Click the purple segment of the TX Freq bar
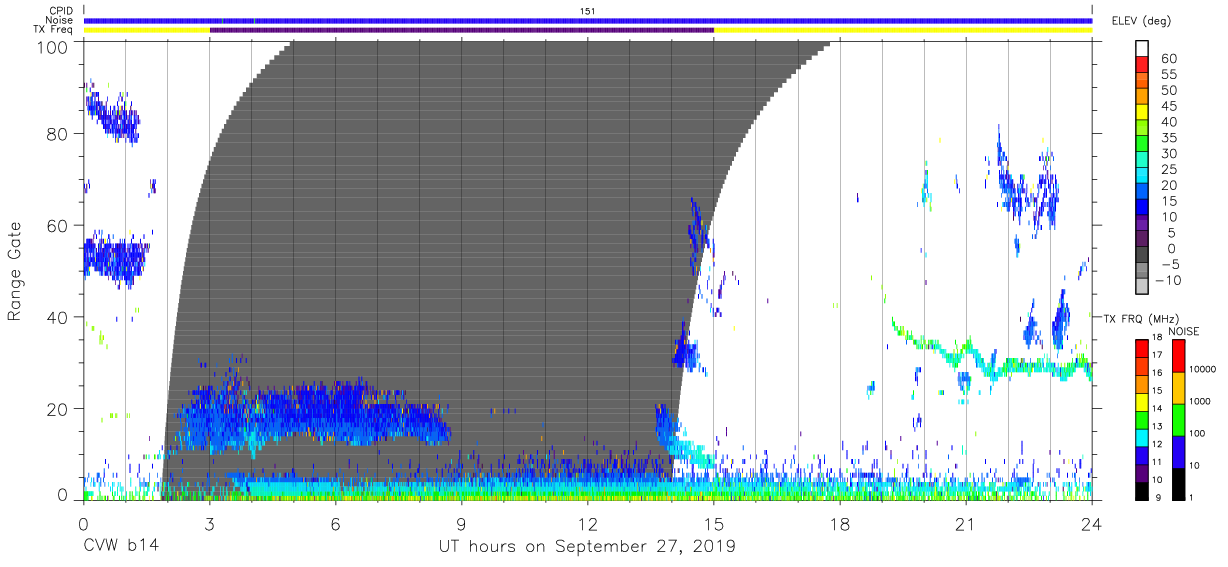 (462, 30)
